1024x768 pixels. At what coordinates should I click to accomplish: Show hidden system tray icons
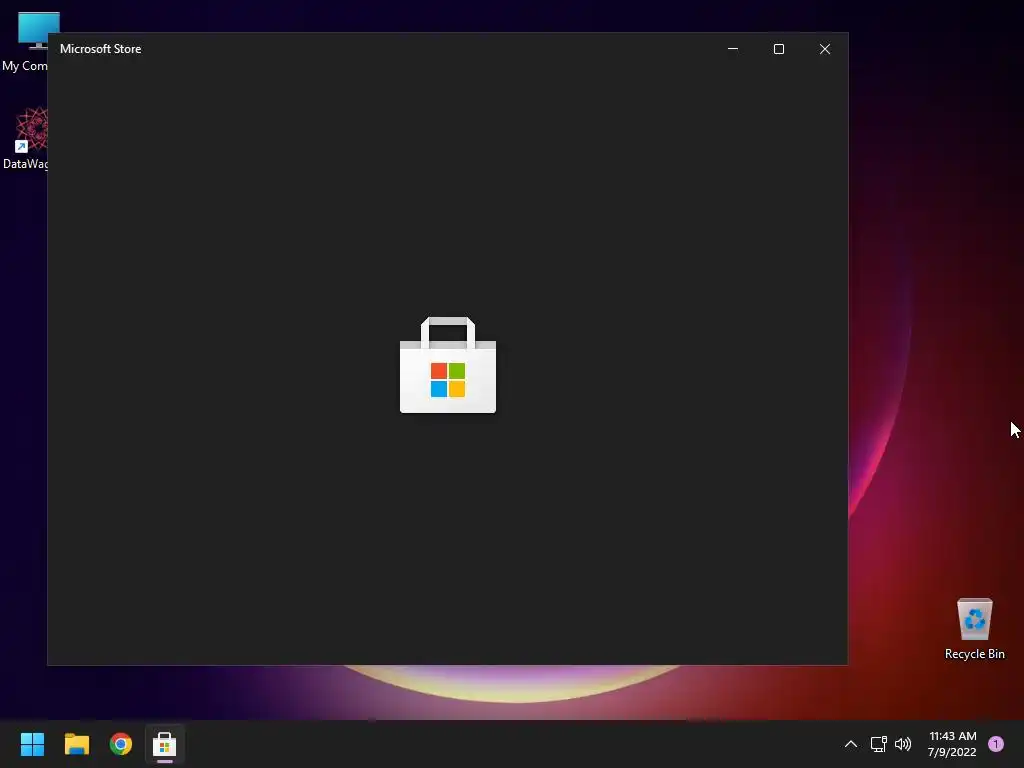coord(850,744)
